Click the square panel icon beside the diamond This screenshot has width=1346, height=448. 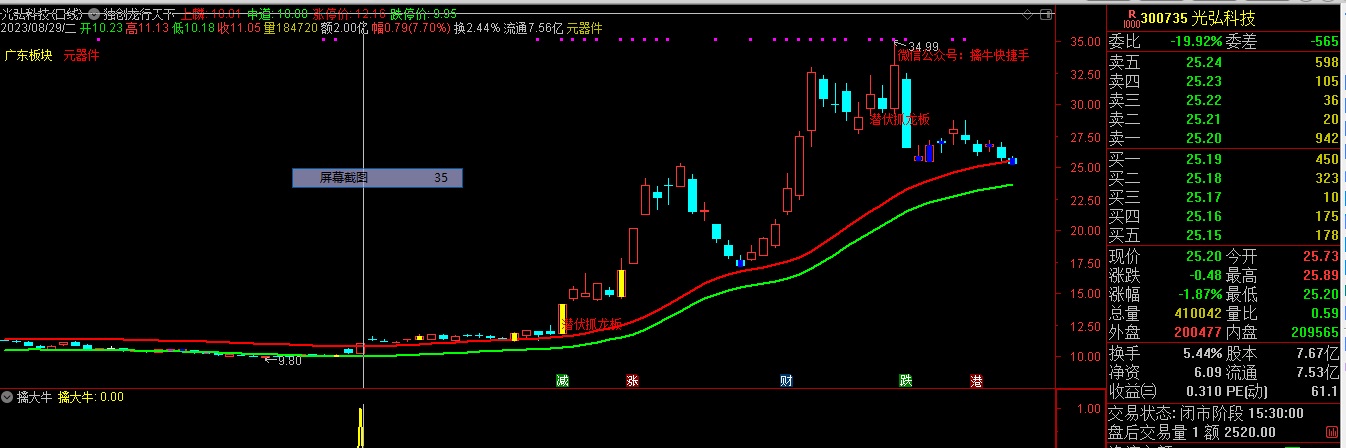[x=1047, y=14]
